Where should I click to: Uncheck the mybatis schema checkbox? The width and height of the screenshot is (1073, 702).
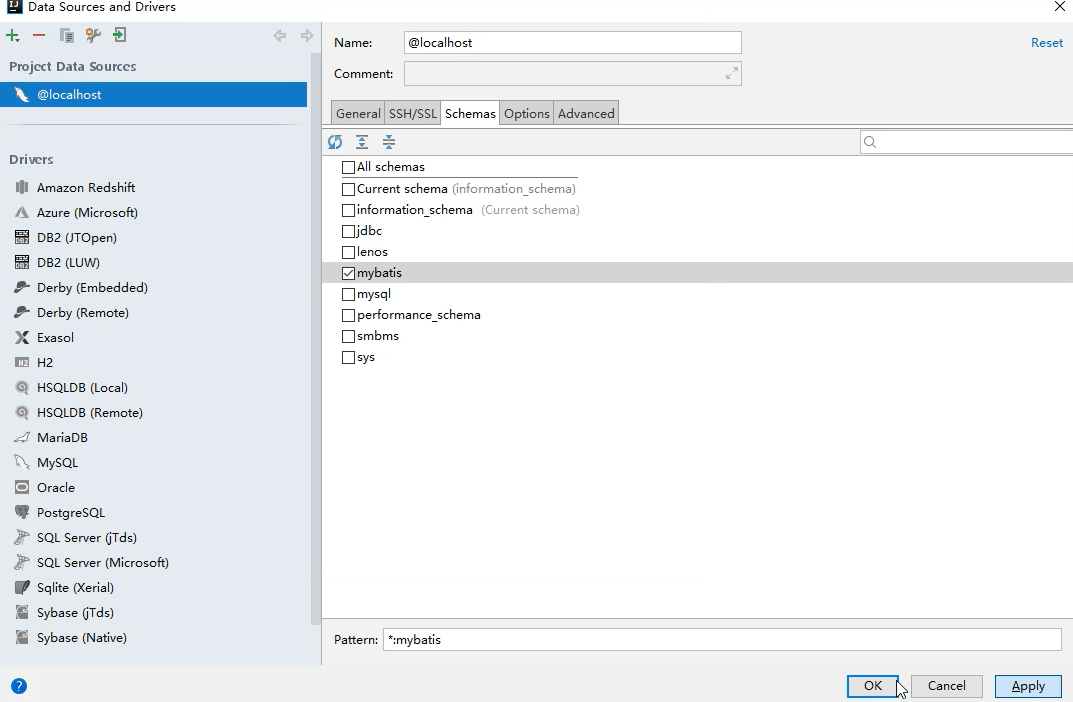click(348, 273)
